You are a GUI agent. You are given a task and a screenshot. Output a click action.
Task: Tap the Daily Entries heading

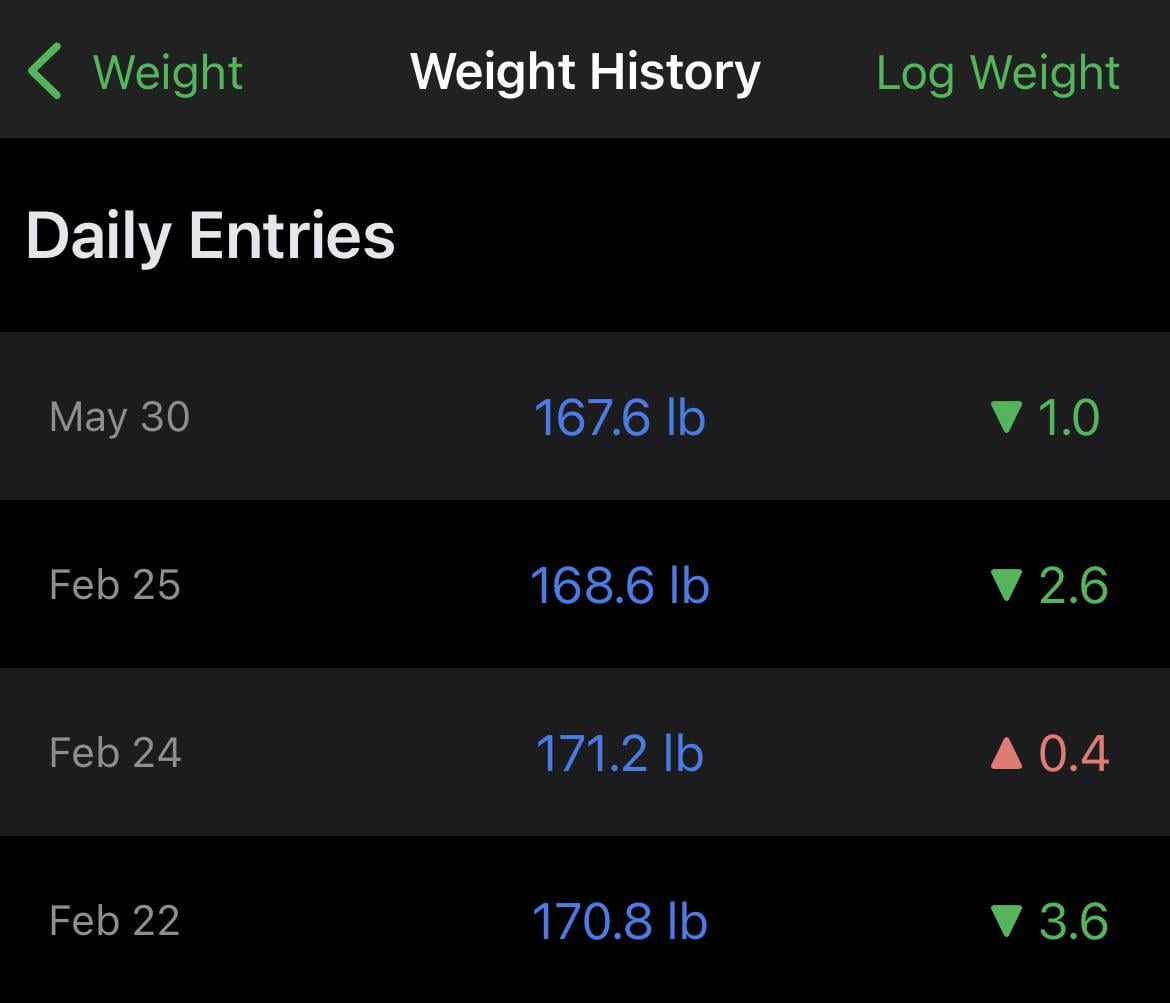(210, 236)
